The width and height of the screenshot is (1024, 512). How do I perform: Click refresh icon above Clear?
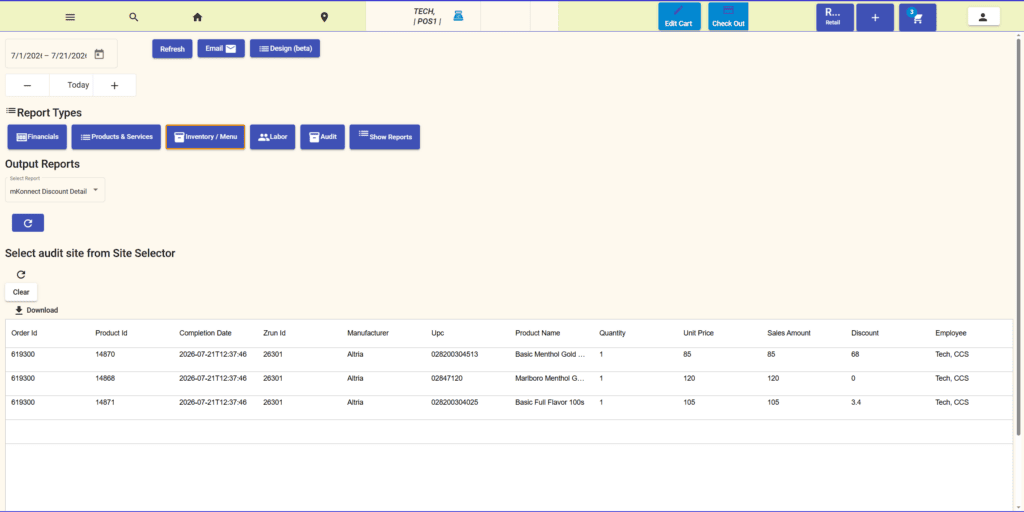pos(21,274)
